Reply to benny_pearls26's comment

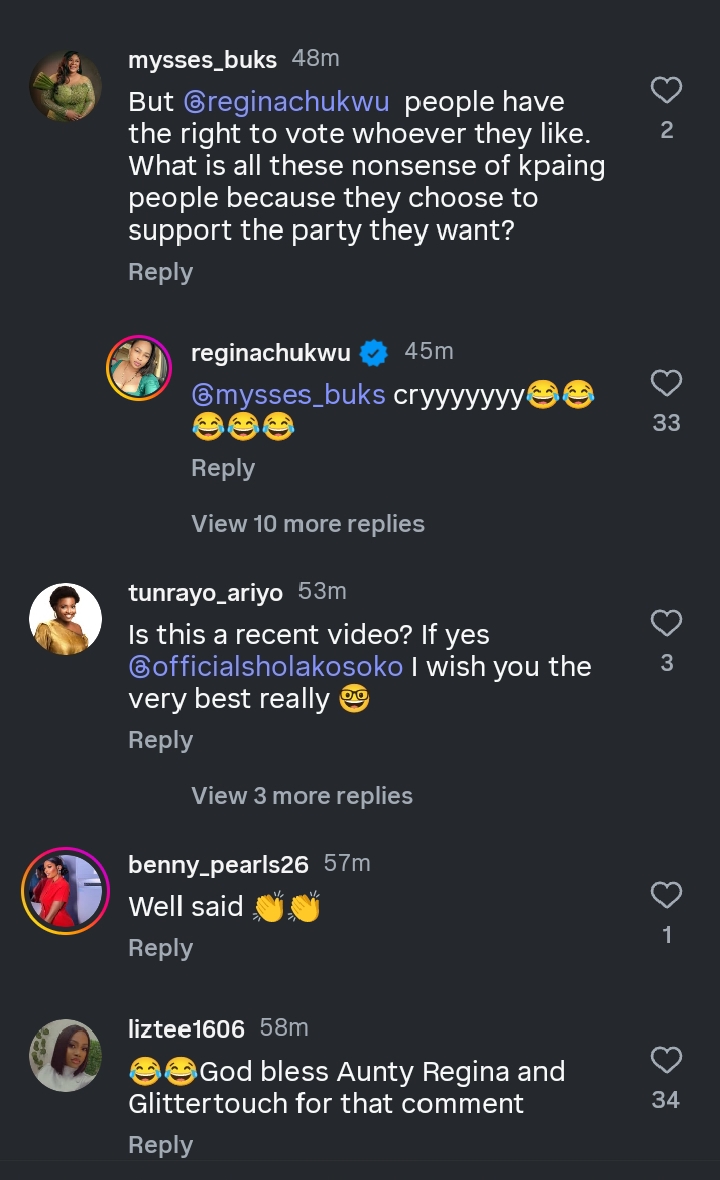click(160, 948)
